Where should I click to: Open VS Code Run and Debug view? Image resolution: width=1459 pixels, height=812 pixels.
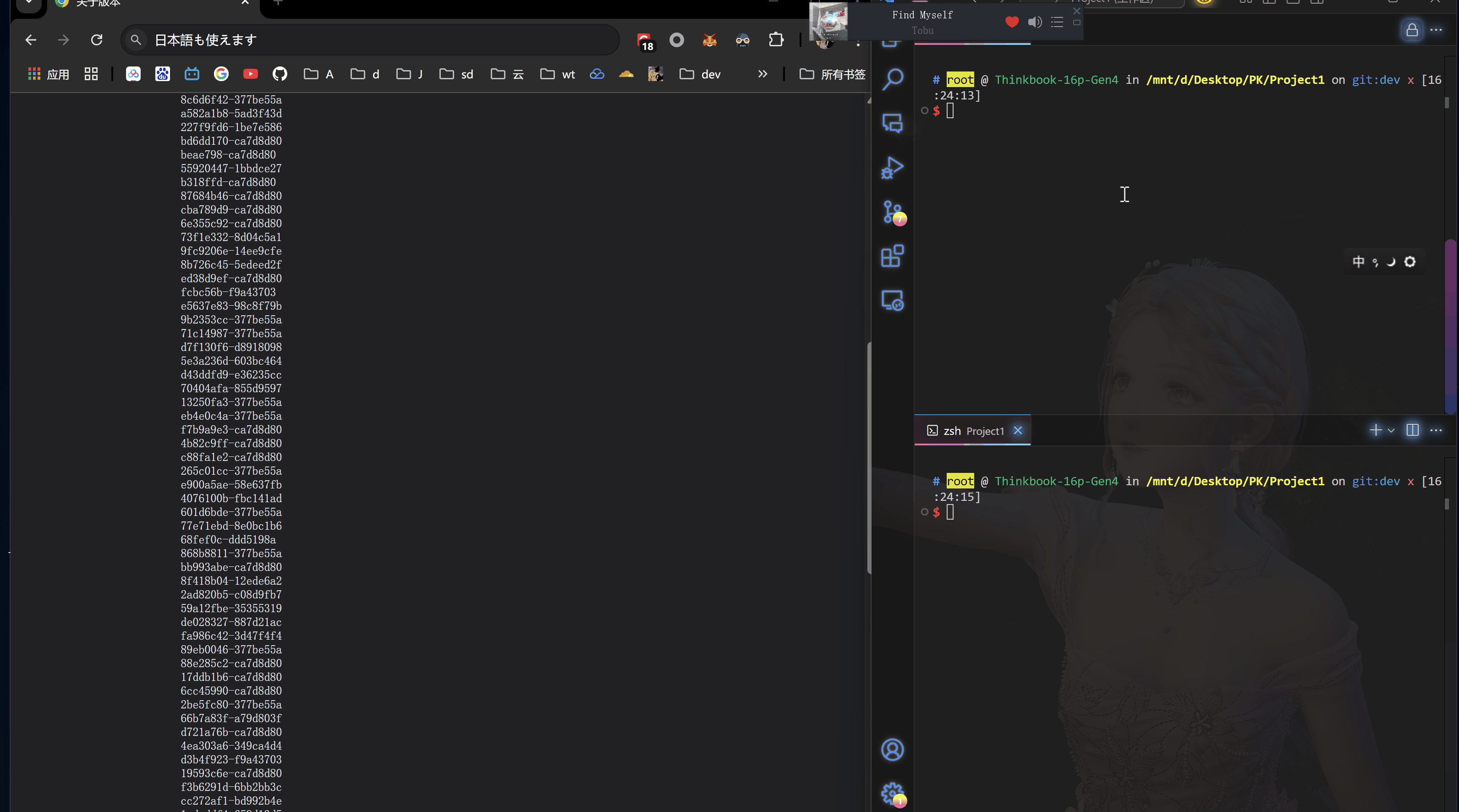[893, 168]
